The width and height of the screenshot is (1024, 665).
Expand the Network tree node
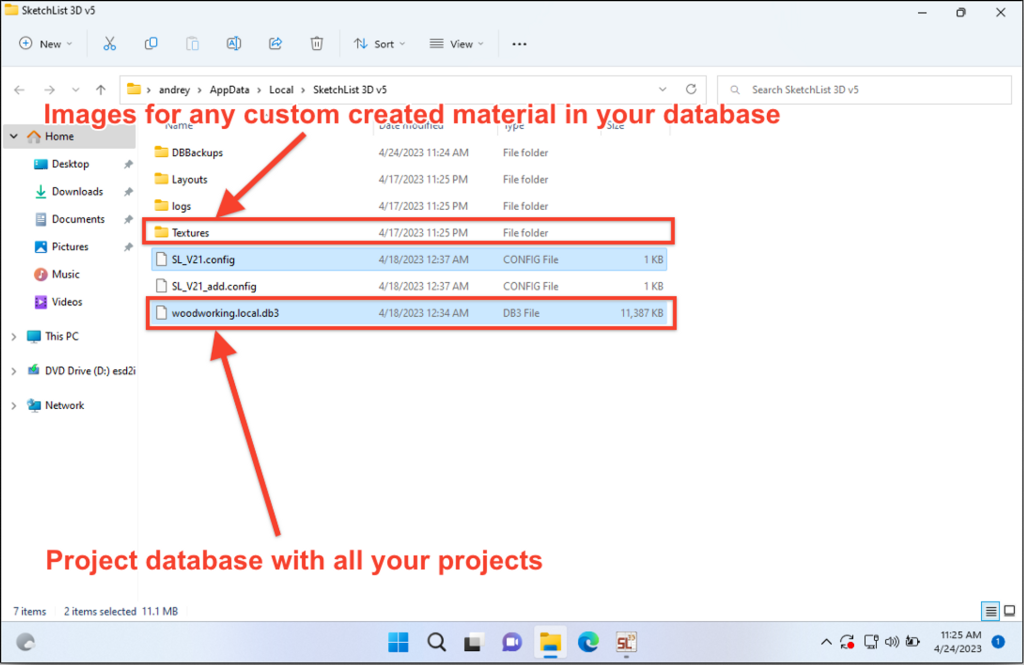point(14,406)
